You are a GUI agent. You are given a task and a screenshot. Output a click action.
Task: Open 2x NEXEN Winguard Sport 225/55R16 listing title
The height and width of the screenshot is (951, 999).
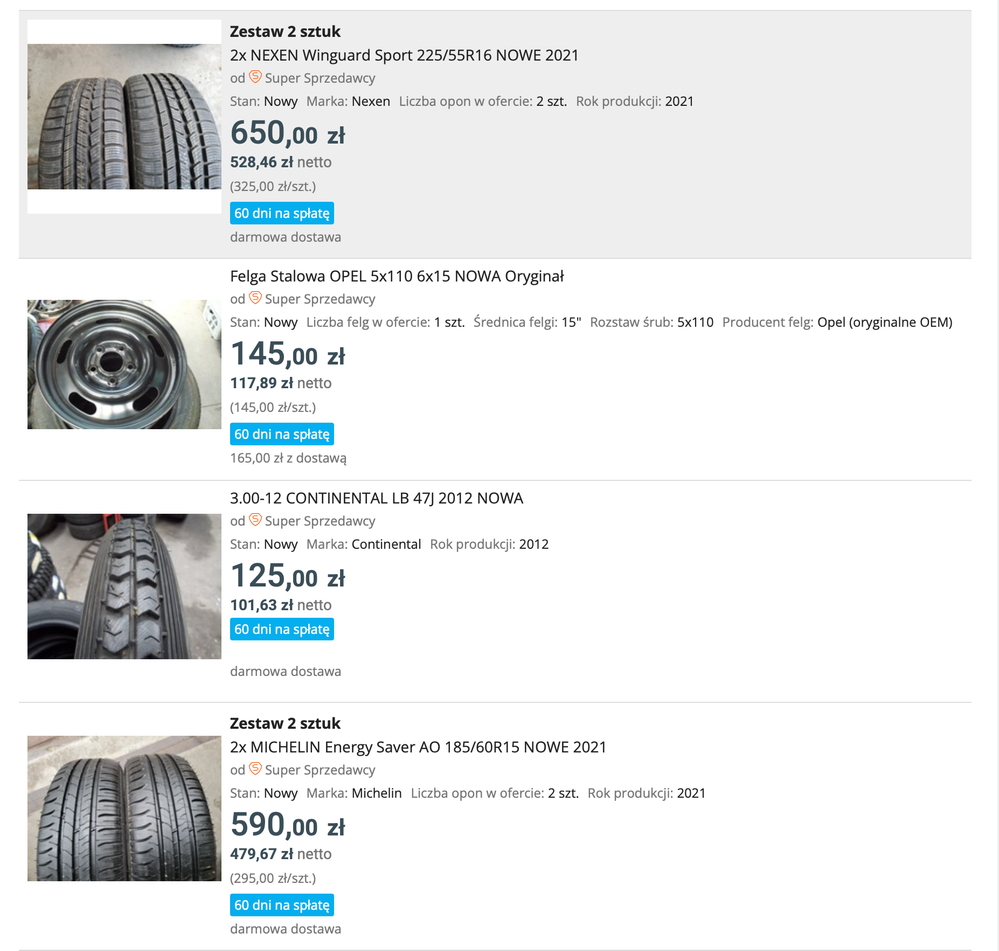click(x=404, y=55)
